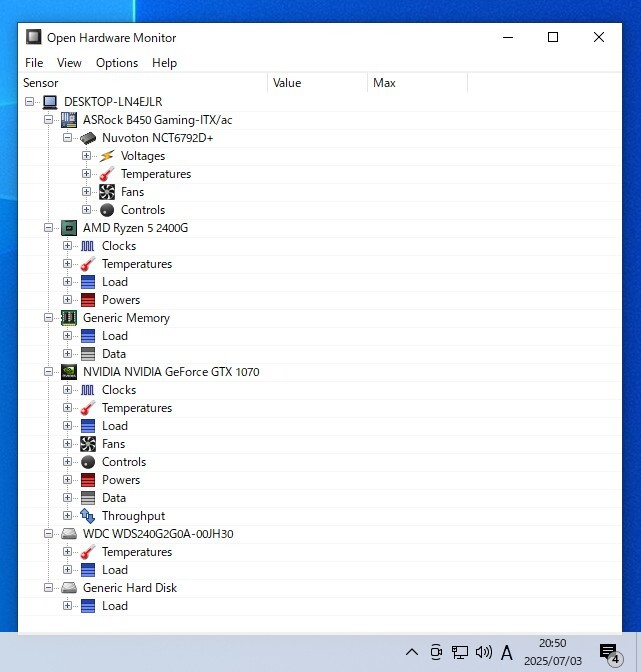
Task: Select the ASRock B450 Gaming-ITX/ac label
Action: coord(157,120)
